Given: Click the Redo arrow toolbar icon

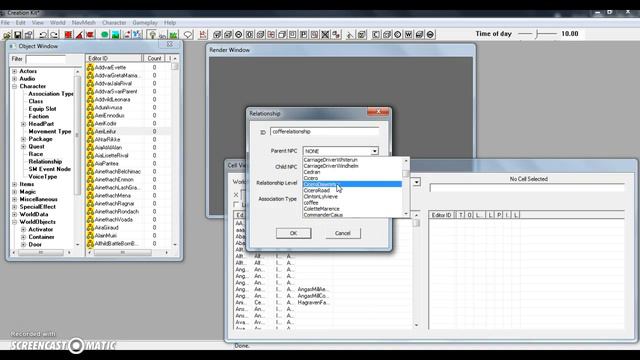Looking at the screenshot, I should (53, 35).
